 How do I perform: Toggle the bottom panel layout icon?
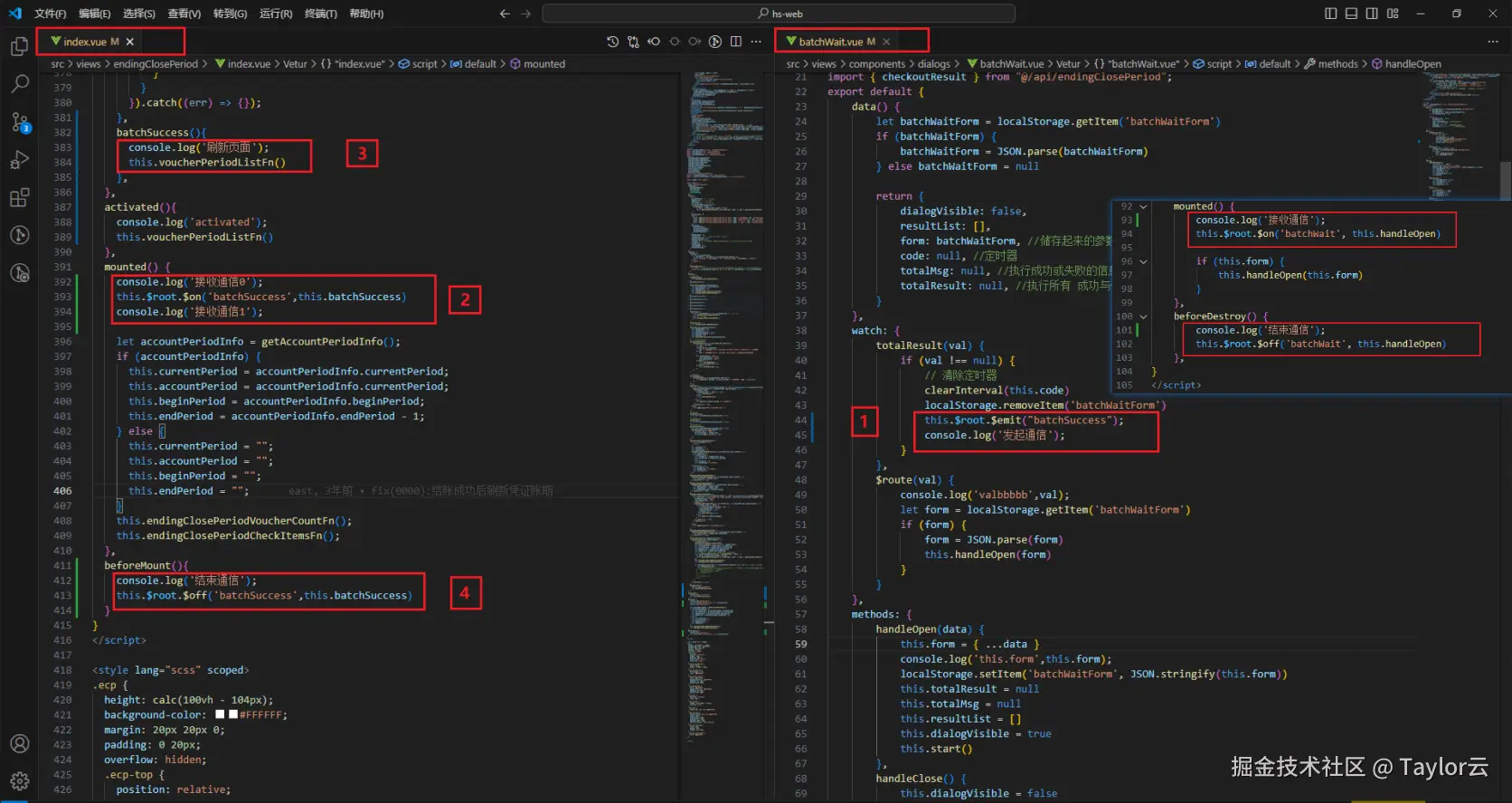tap(1351, 14)
